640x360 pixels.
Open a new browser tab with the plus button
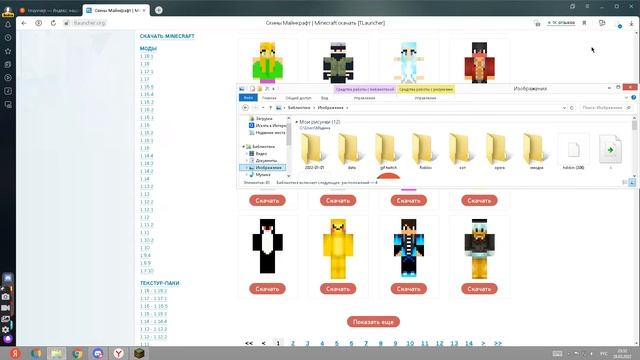[159, 10]
